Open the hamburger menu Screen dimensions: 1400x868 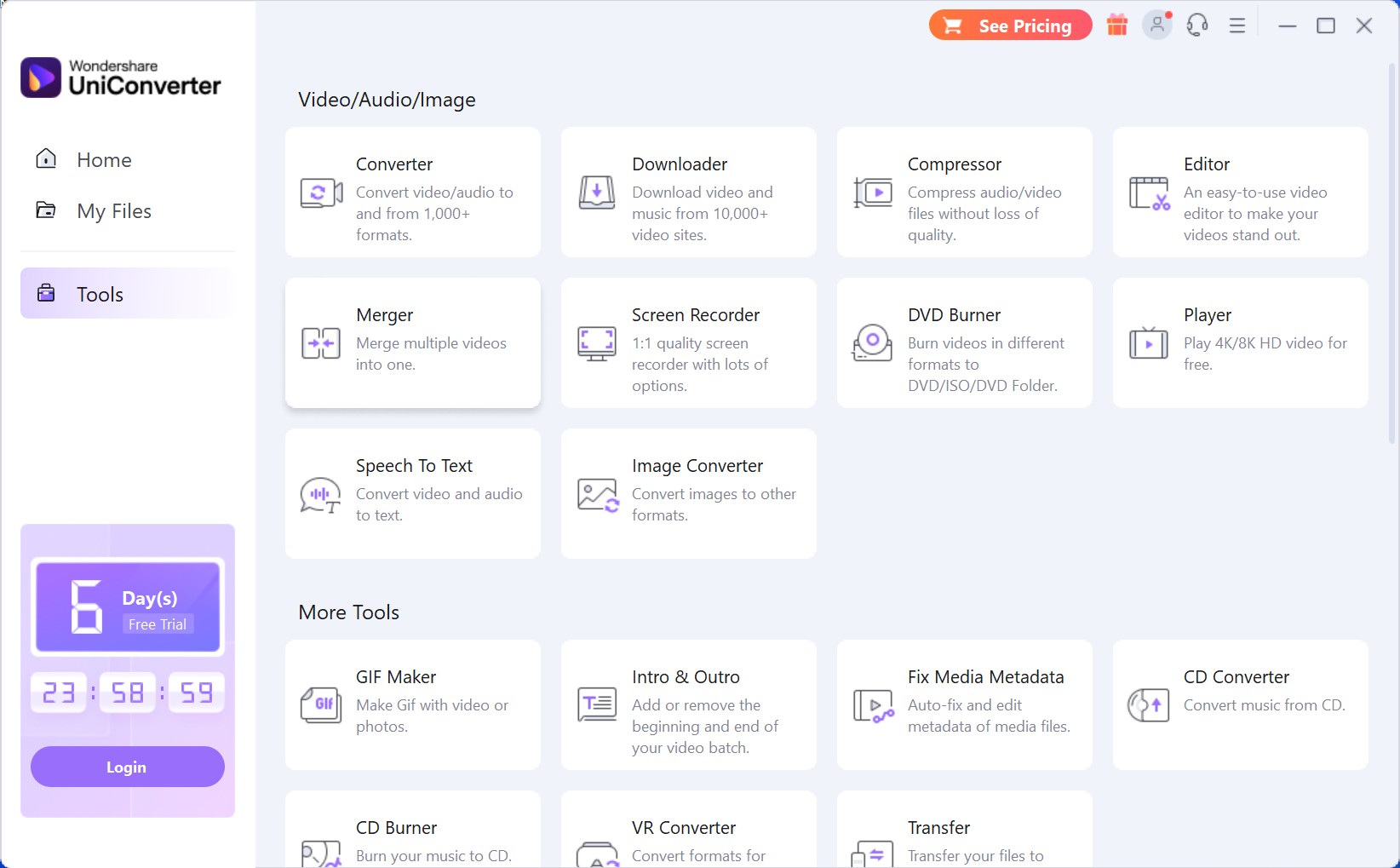pos(1236,25)
